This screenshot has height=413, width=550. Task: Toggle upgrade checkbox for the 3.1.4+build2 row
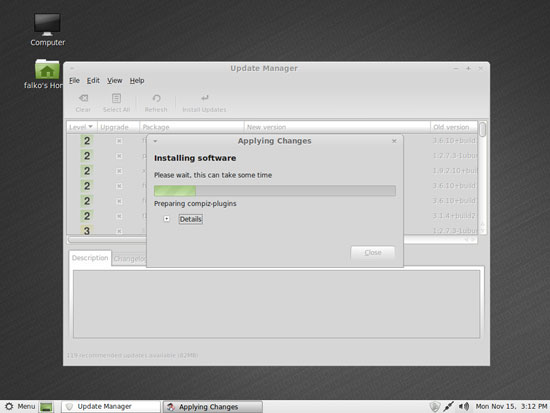[119, 216]
